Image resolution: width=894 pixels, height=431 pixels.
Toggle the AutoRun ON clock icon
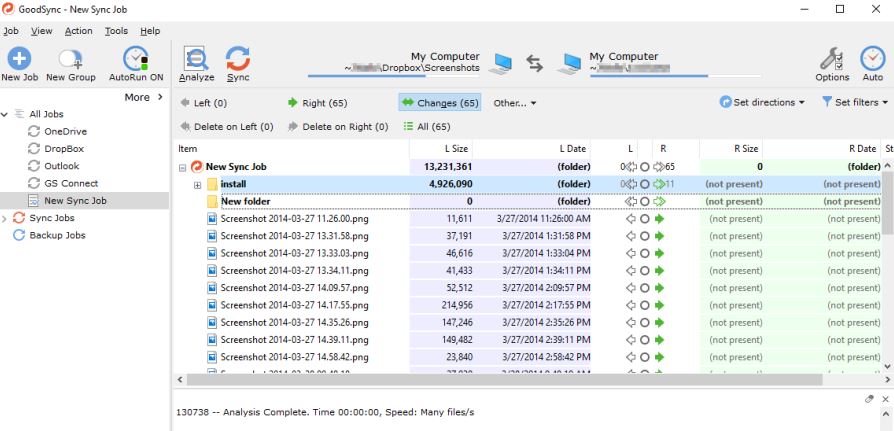pyautogui.click(x=136, y=59)
